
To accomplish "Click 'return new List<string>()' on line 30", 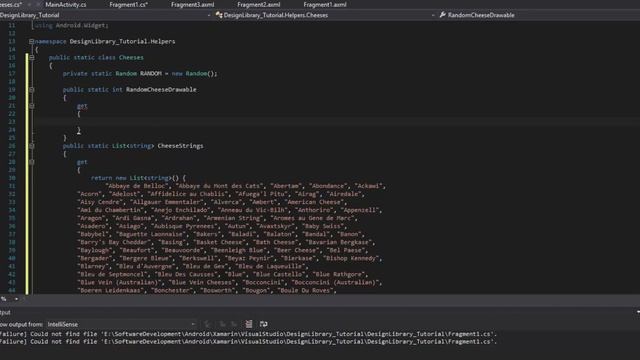I will click(135, 178).
